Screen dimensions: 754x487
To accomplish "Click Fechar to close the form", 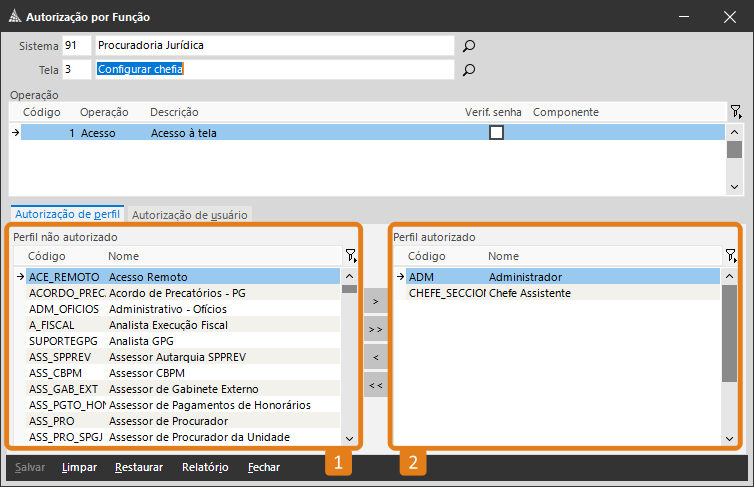I will 264,467.
